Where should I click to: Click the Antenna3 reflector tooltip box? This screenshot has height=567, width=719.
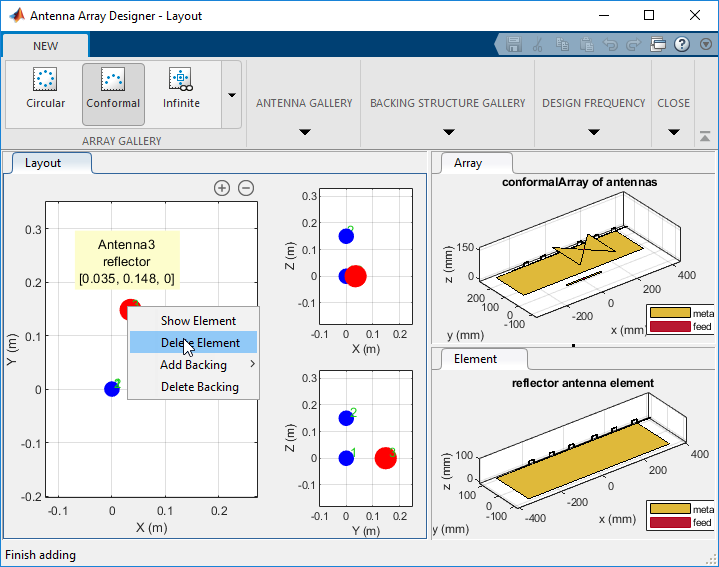coord(127,261)
